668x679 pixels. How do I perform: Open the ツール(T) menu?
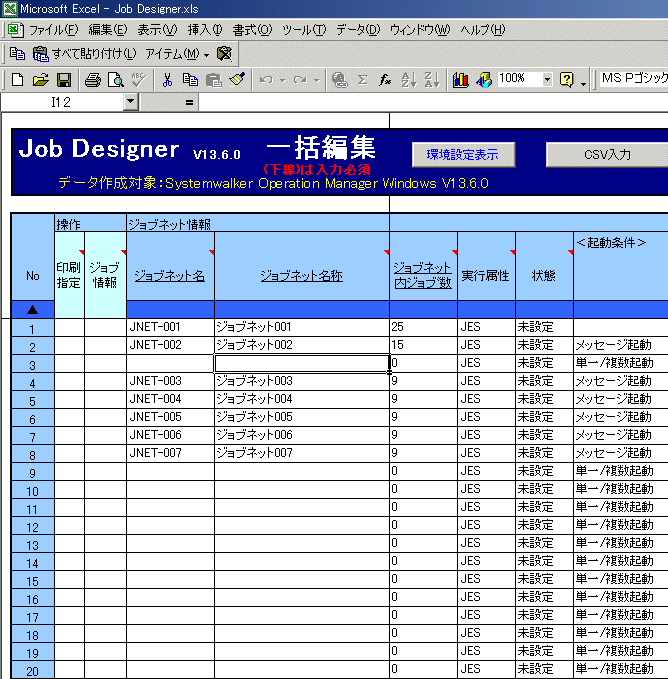(304, 30)
